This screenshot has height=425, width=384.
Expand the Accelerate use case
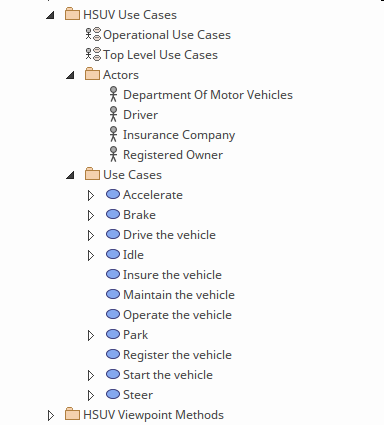point(91,195)
